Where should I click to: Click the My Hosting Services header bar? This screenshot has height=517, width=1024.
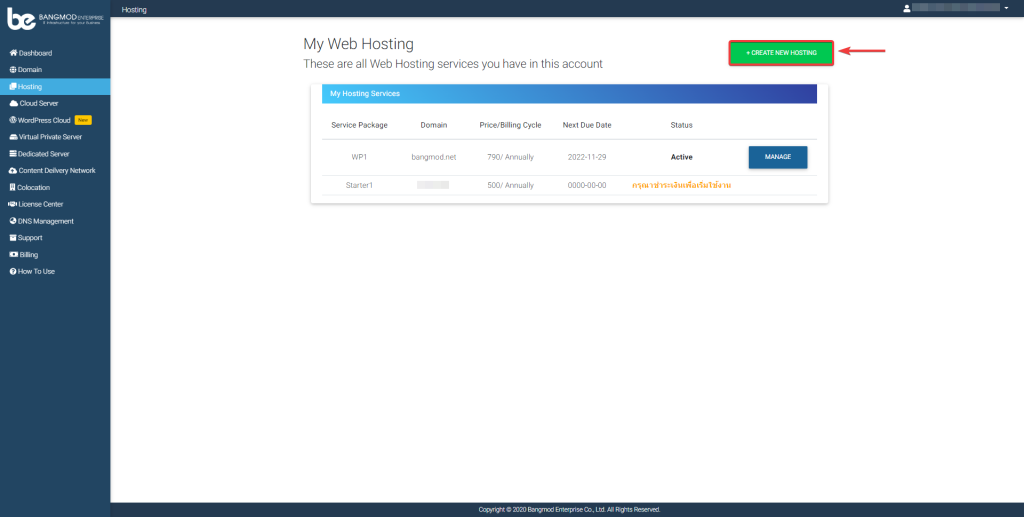(569, 93)
